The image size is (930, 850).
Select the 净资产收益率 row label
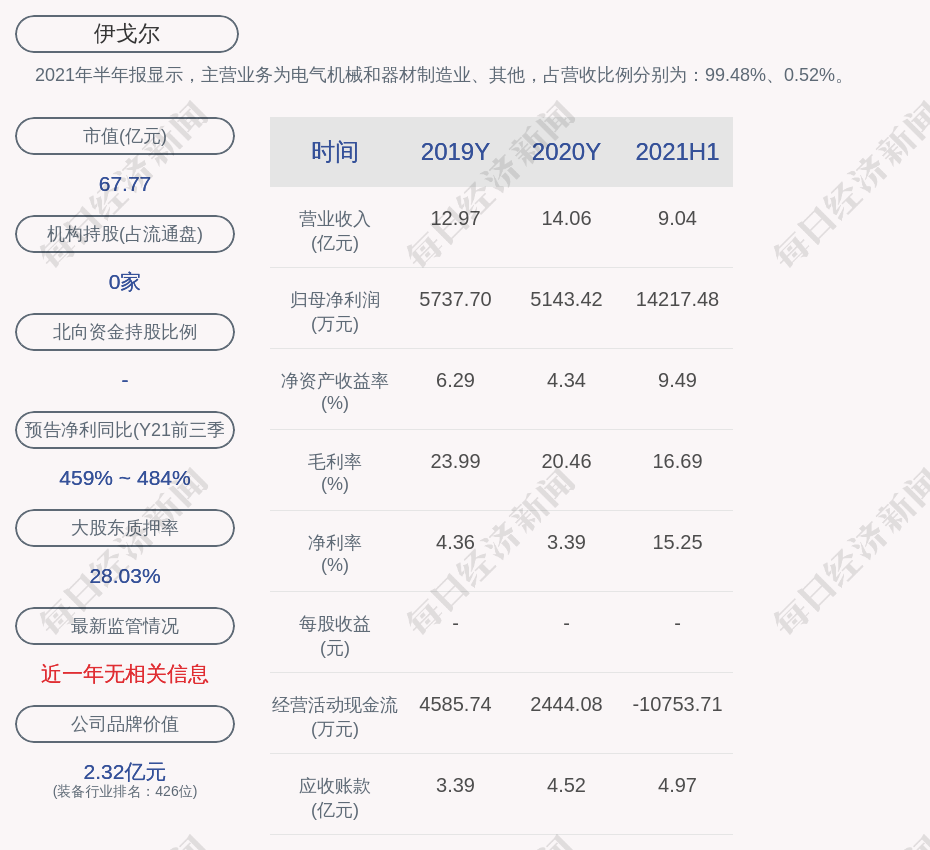point(335,391)
